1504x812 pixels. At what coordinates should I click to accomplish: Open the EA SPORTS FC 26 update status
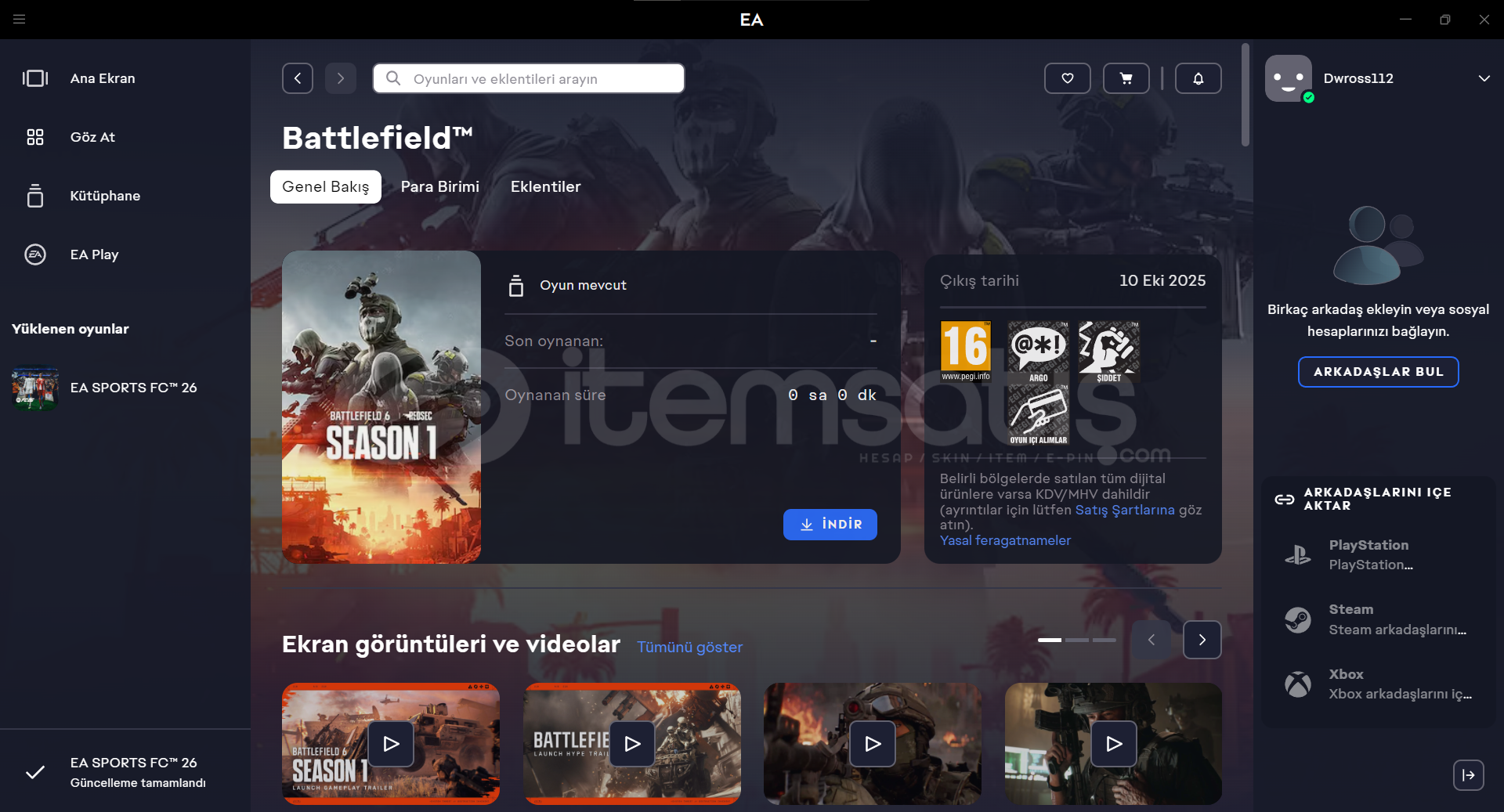[x=125, y=772]
